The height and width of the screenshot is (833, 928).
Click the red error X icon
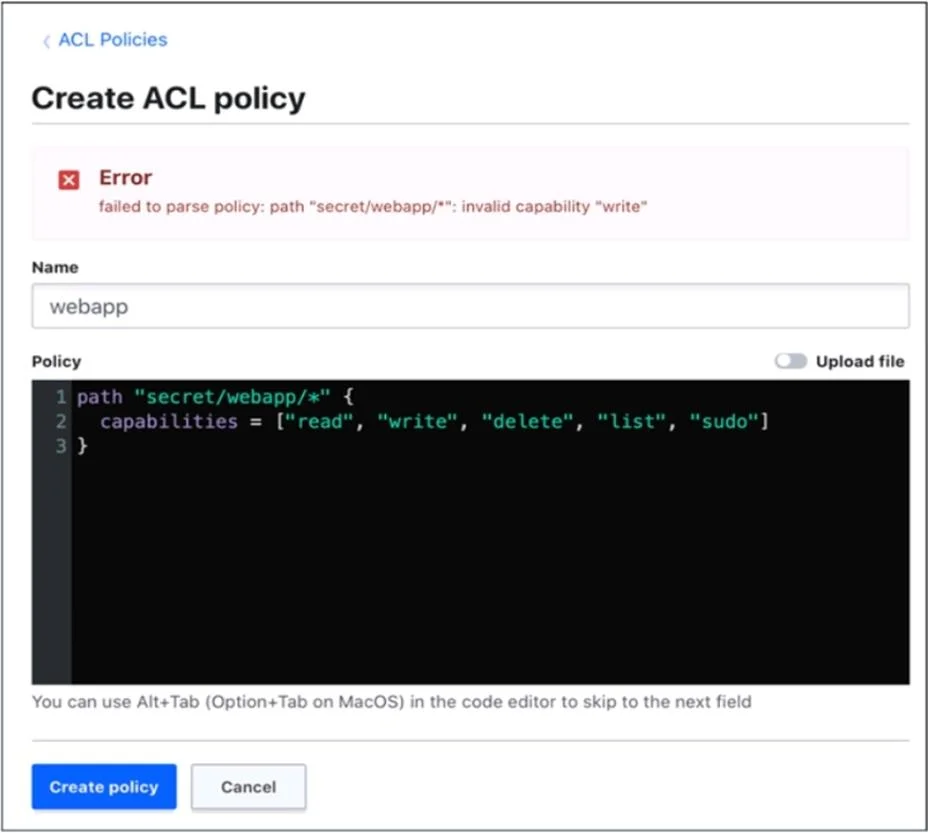69,179
